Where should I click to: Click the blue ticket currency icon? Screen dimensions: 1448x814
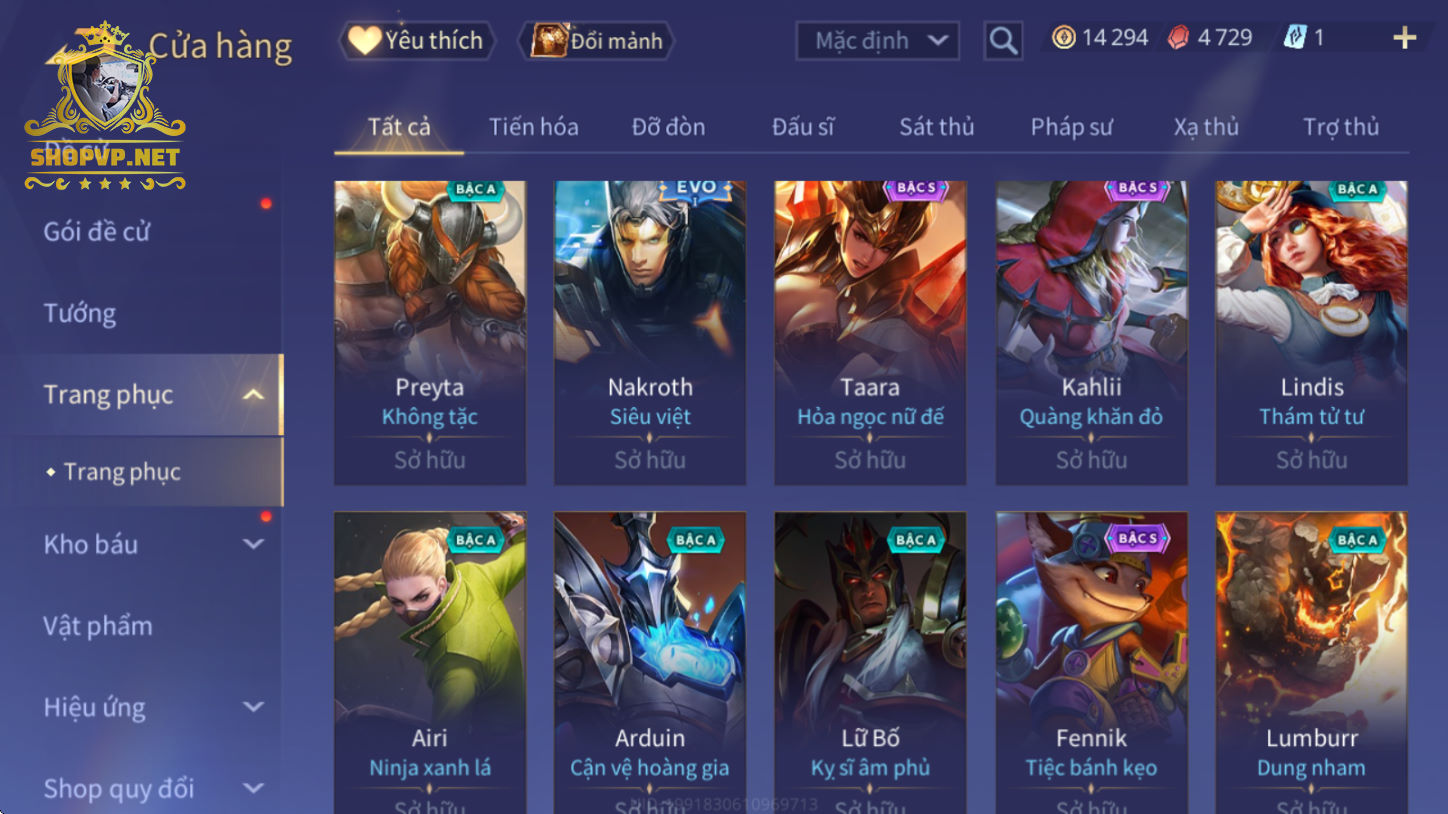point(1295,38)
